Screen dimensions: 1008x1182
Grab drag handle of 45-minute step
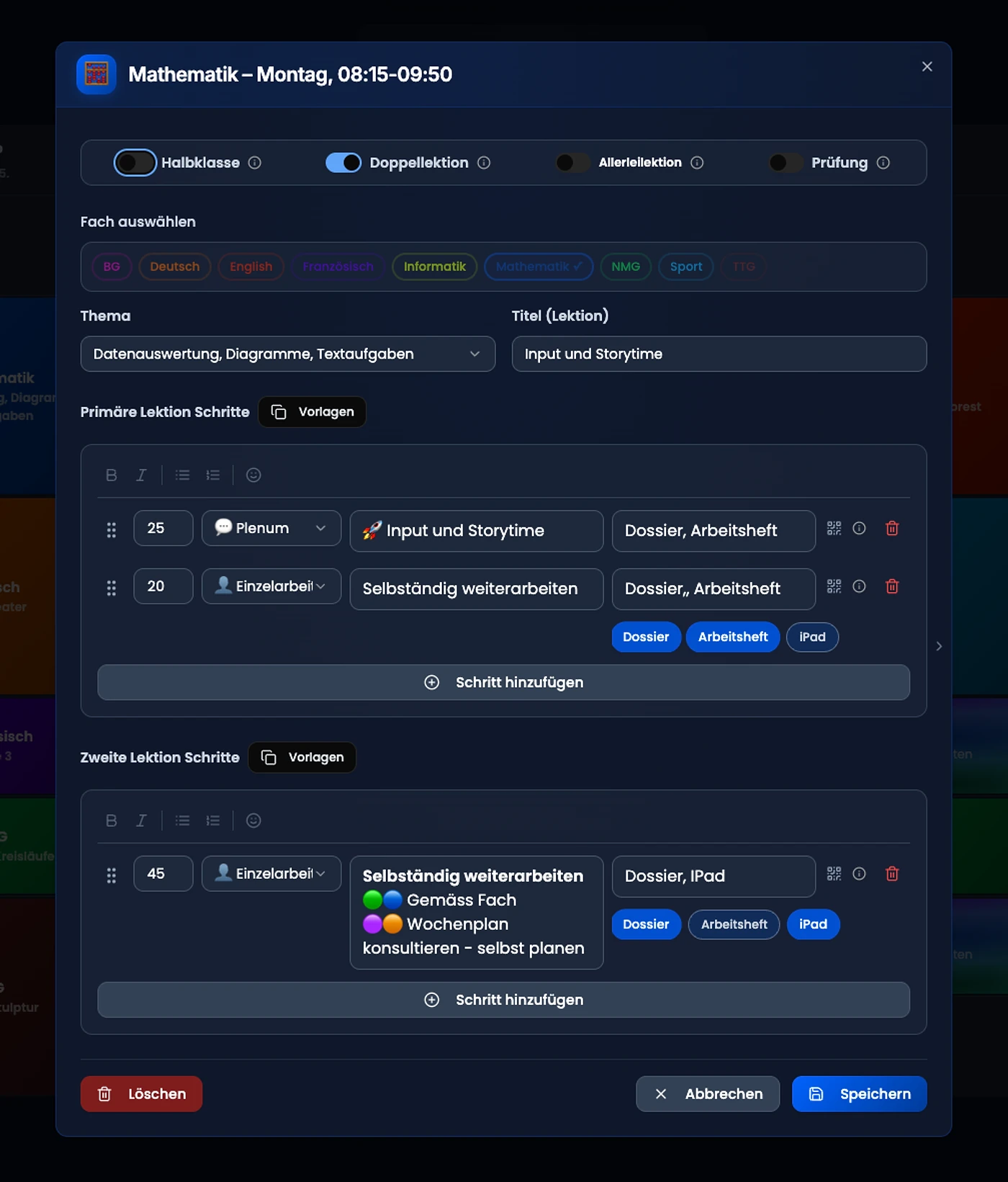pos(112,875)
